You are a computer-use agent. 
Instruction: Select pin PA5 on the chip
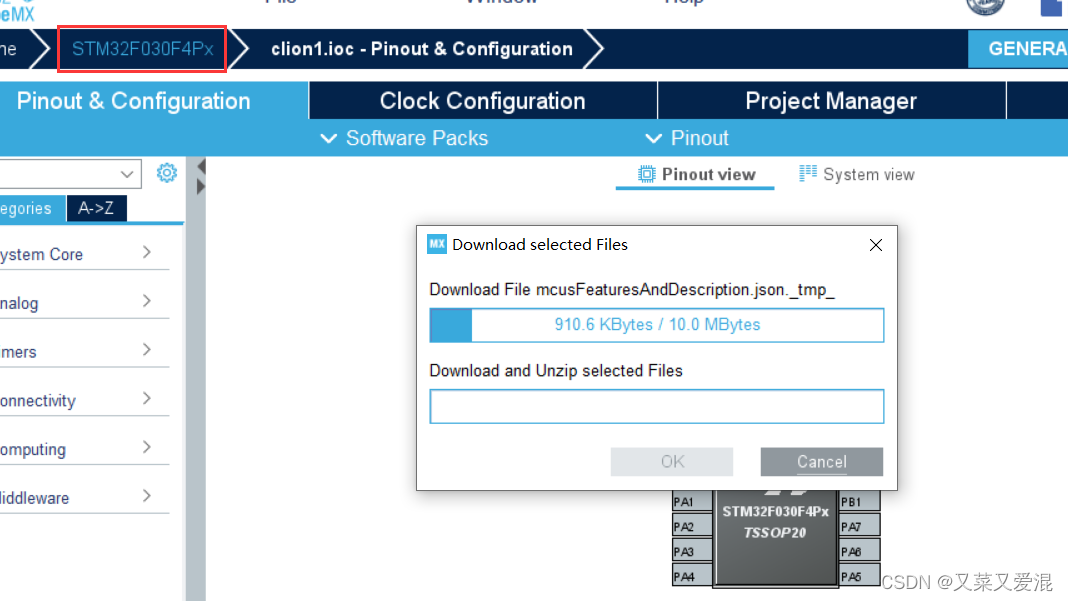(860, 576)
